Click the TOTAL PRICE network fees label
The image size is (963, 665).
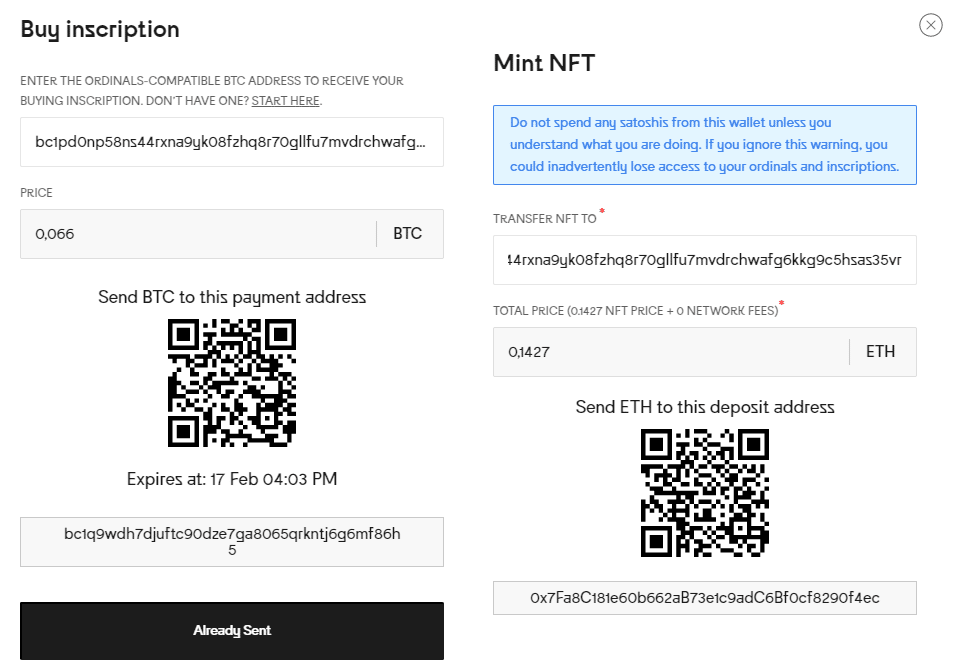coord(636,311)
